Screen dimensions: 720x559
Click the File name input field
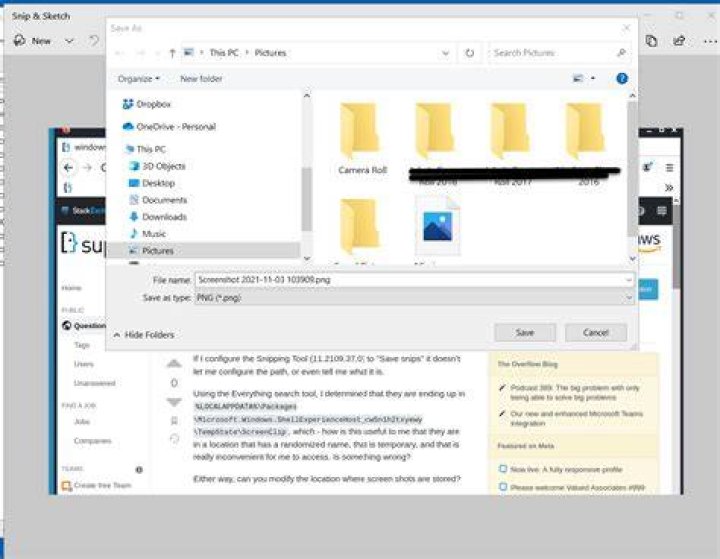pyautogui.click(x=411, y=280)
